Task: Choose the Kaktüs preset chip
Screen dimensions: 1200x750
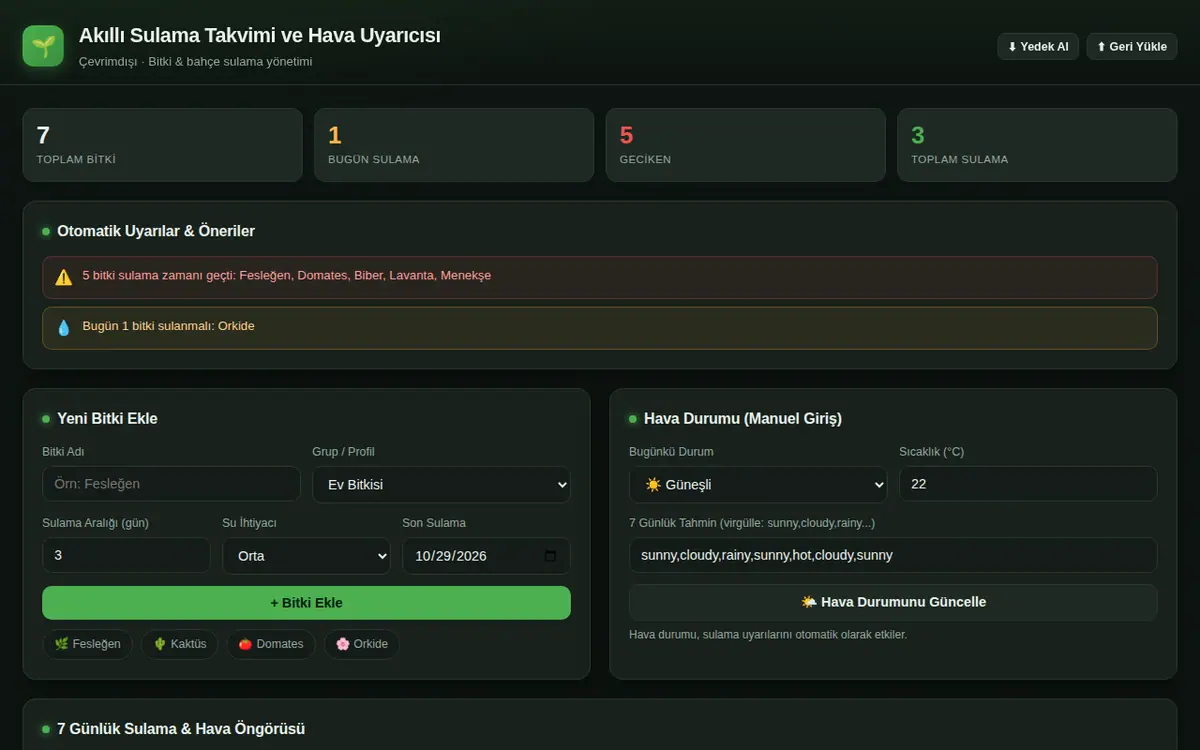Action: 180,644
